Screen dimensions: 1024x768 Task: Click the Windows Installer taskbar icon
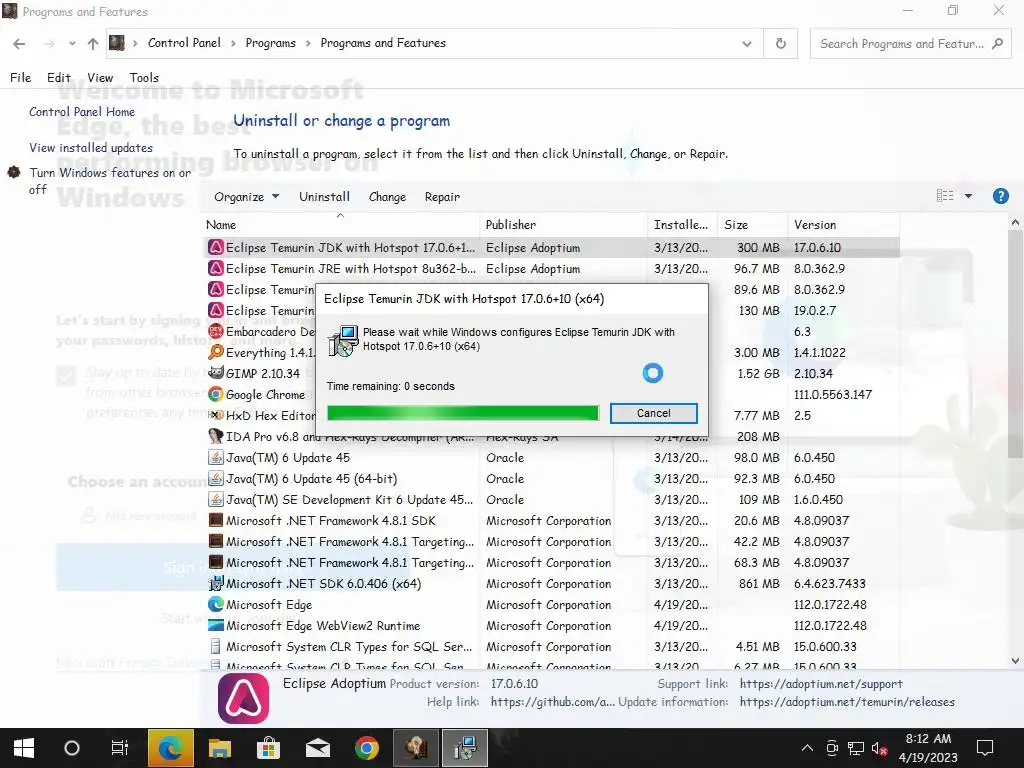point(464,748)
